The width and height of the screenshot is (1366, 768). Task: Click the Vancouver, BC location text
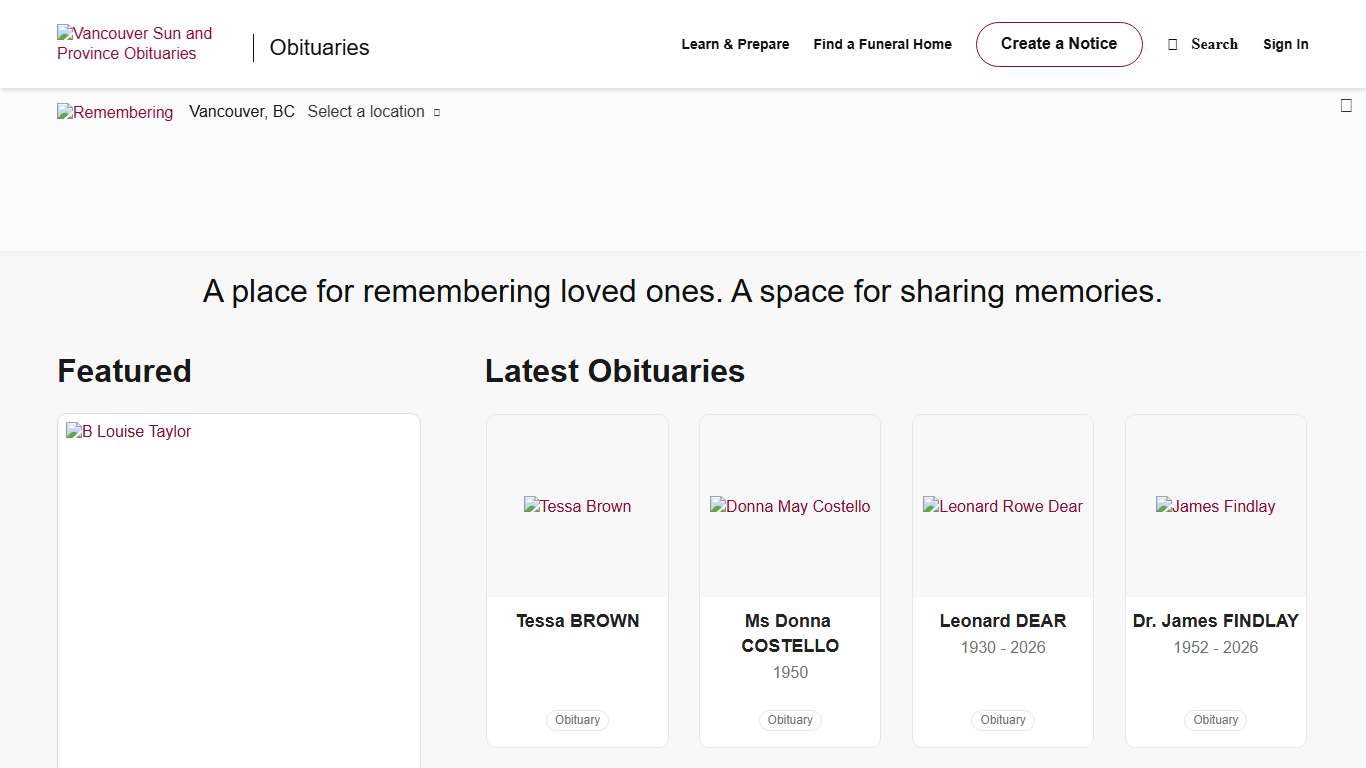point(241,111)
